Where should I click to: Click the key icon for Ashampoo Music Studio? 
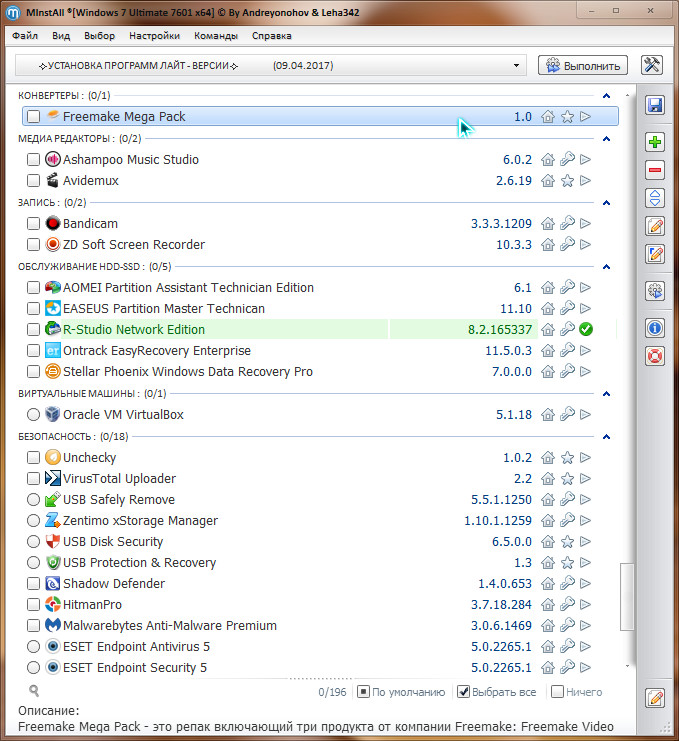567,159
